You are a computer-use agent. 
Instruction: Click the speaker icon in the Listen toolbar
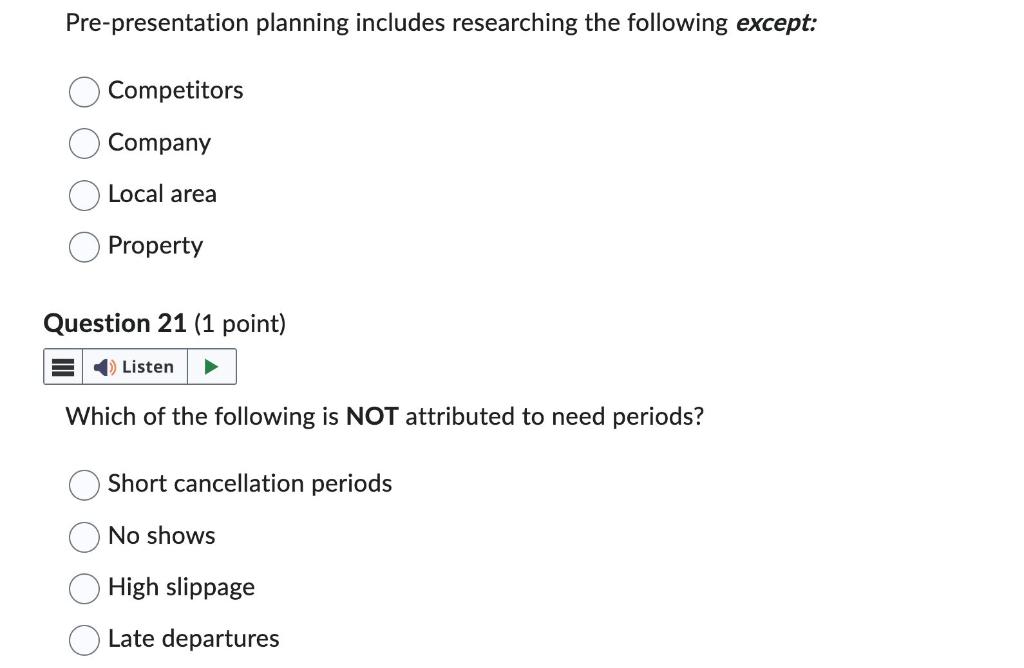pos(103,366)
